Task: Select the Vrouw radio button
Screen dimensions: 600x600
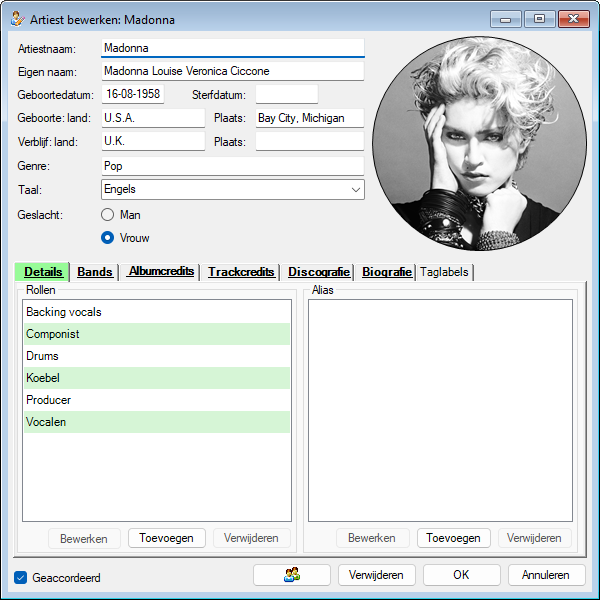Action: 108,238
